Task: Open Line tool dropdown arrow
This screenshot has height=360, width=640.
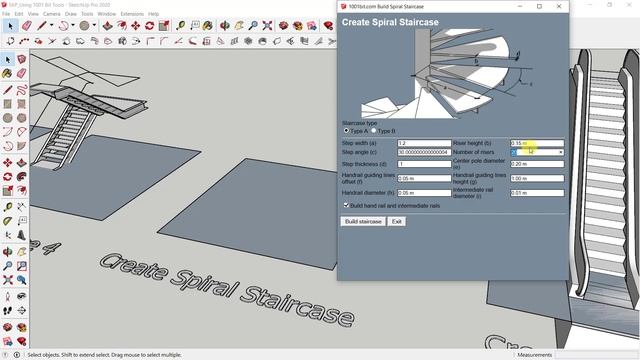Action: pos(51,26)
